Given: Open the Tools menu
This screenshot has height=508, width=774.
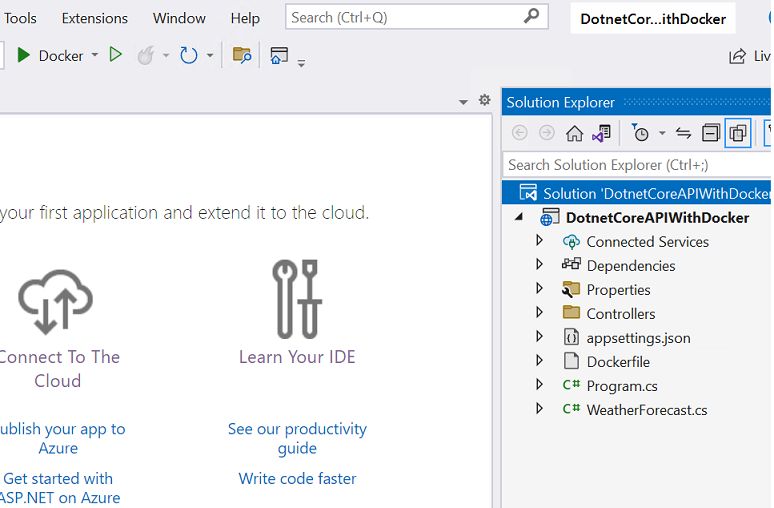Looking at the screenshot, I should coord(20,18).
